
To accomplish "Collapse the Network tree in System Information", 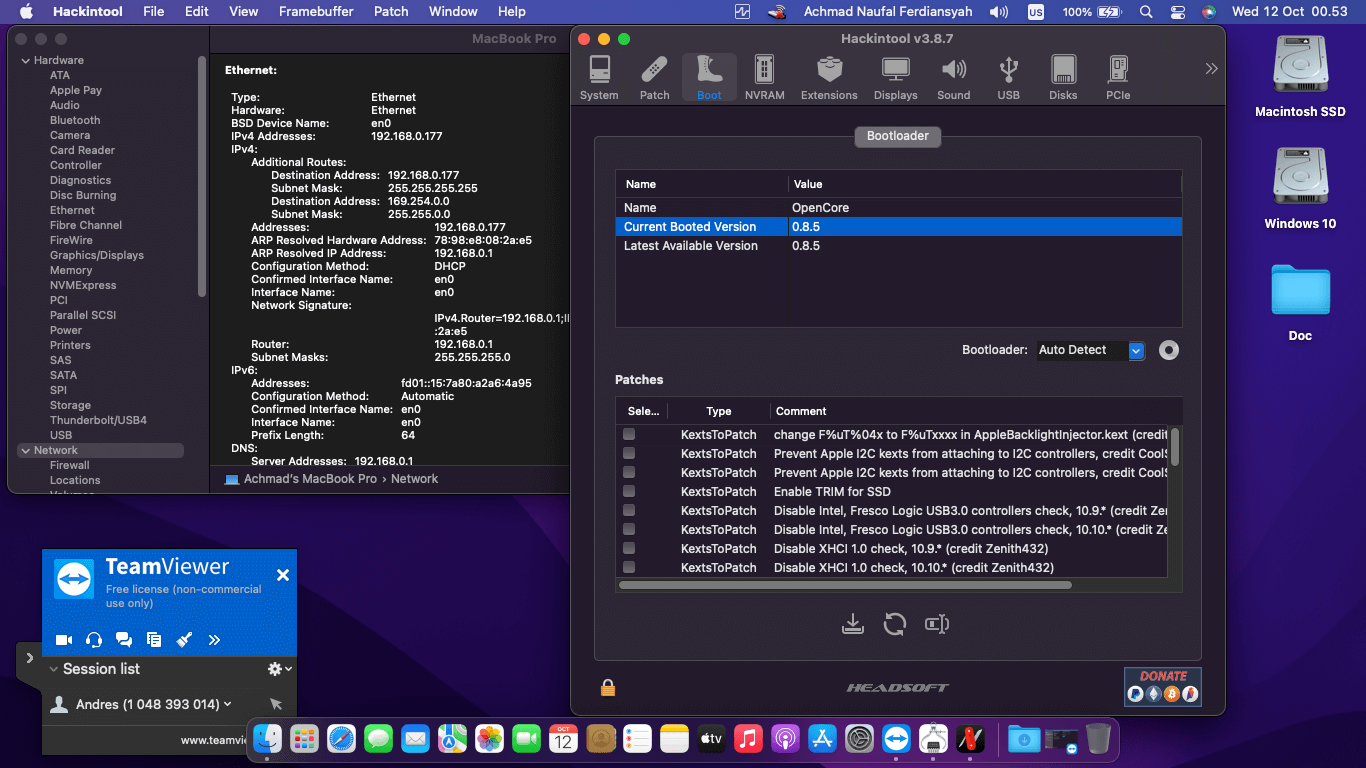I will click(25, 451).
